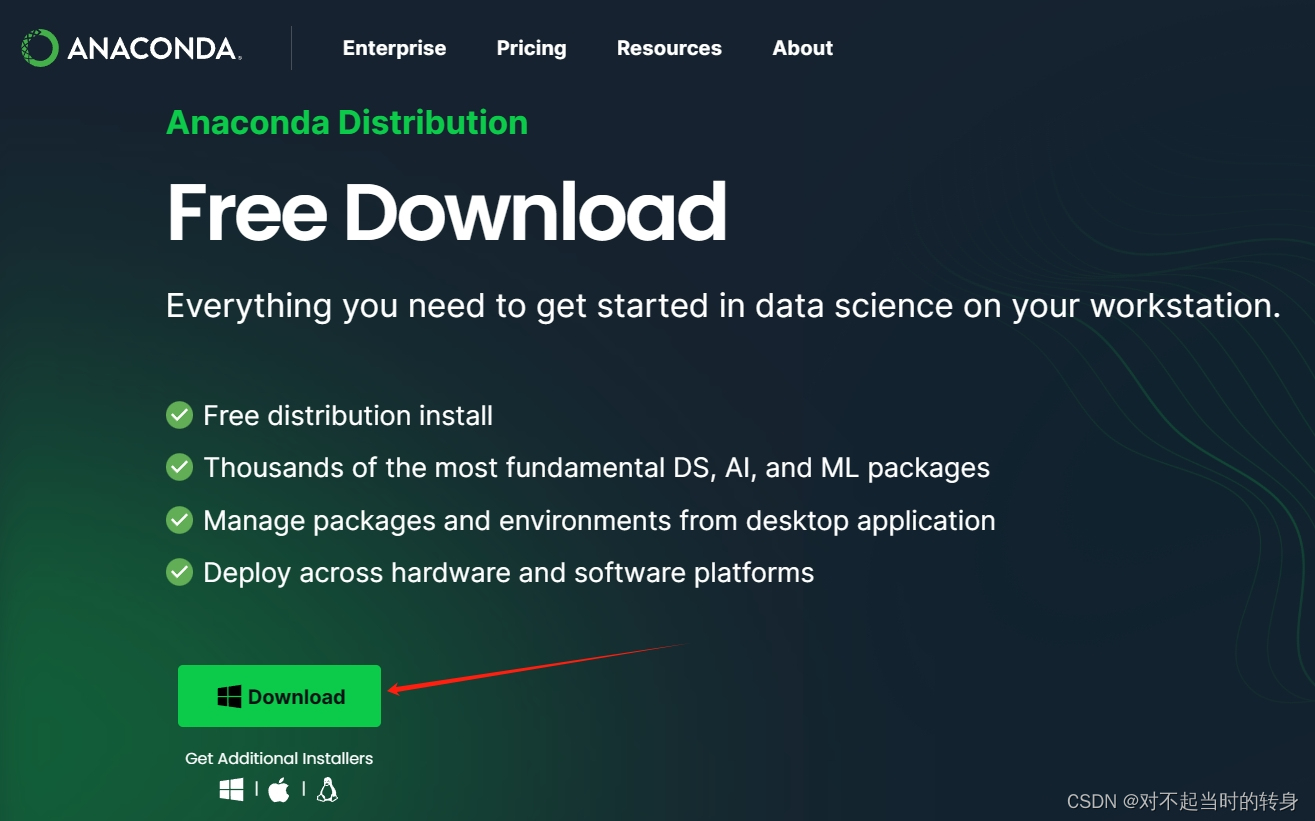Open the Pricing page
1315x821 pixels.
tap(531, 48)
